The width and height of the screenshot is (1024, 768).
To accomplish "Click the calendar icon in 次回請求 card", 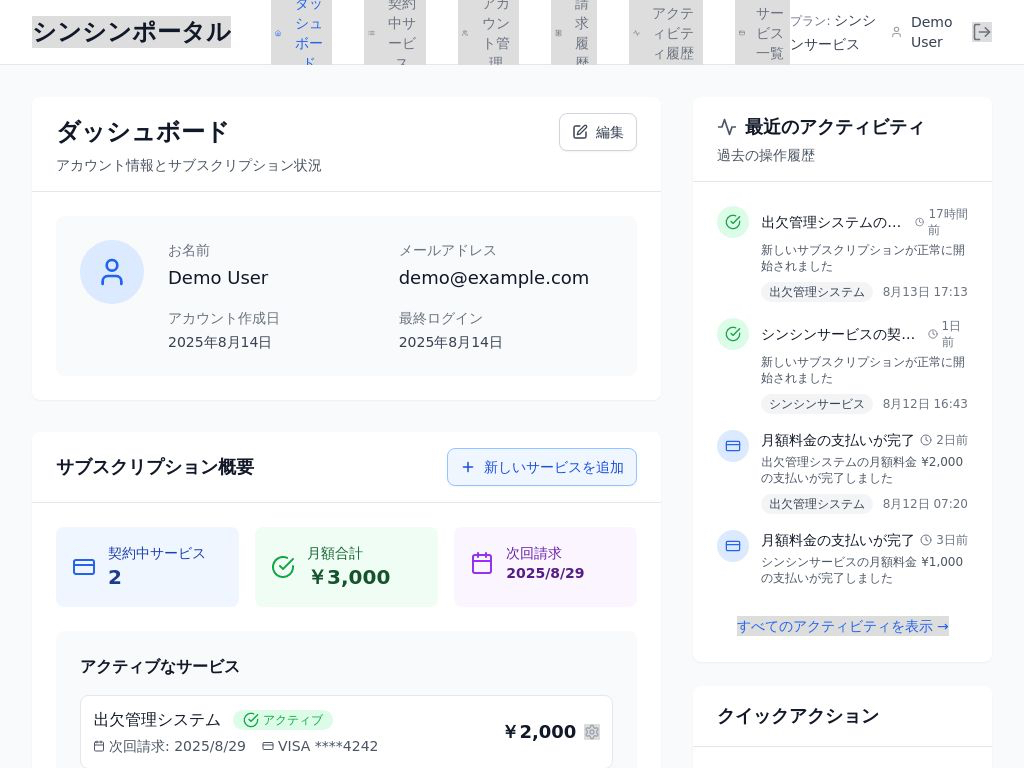I will click(x=482, y=564).
